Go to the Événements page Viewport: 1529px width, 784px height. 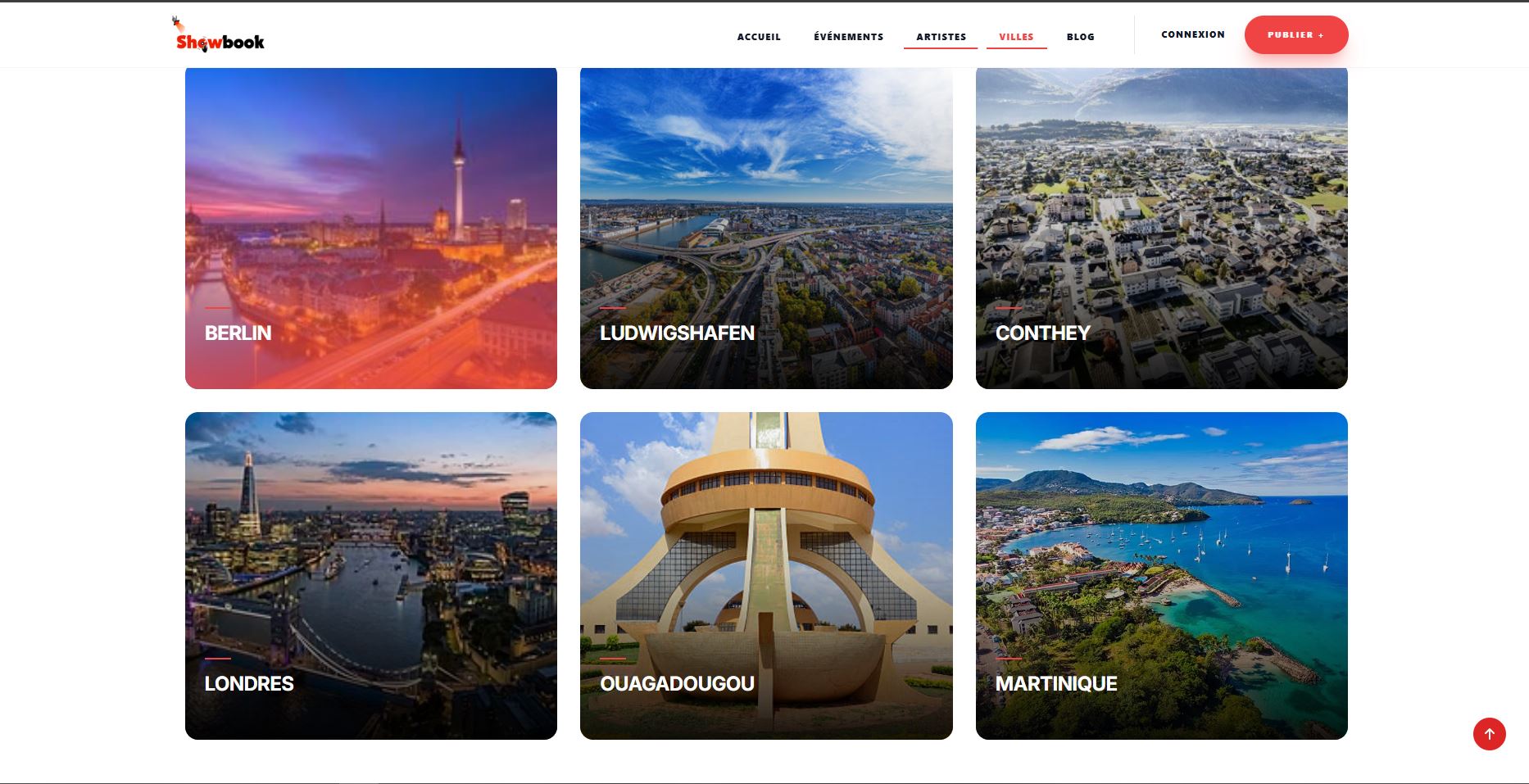pyautogui.click(x=848, y=37)
